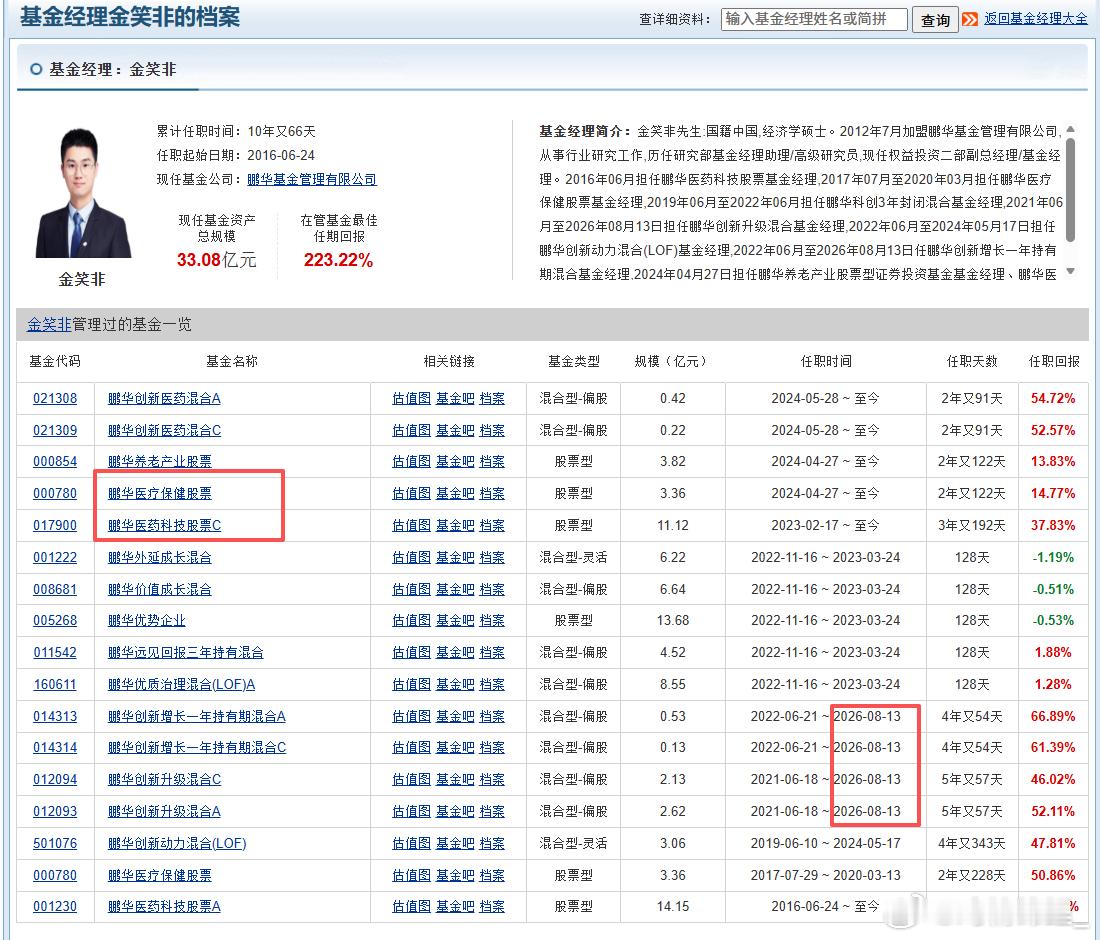Open 鹏华创新医药混合A fund page
Screen dimensions: 1100x940
pyautogui.click(x=164, y=398)
